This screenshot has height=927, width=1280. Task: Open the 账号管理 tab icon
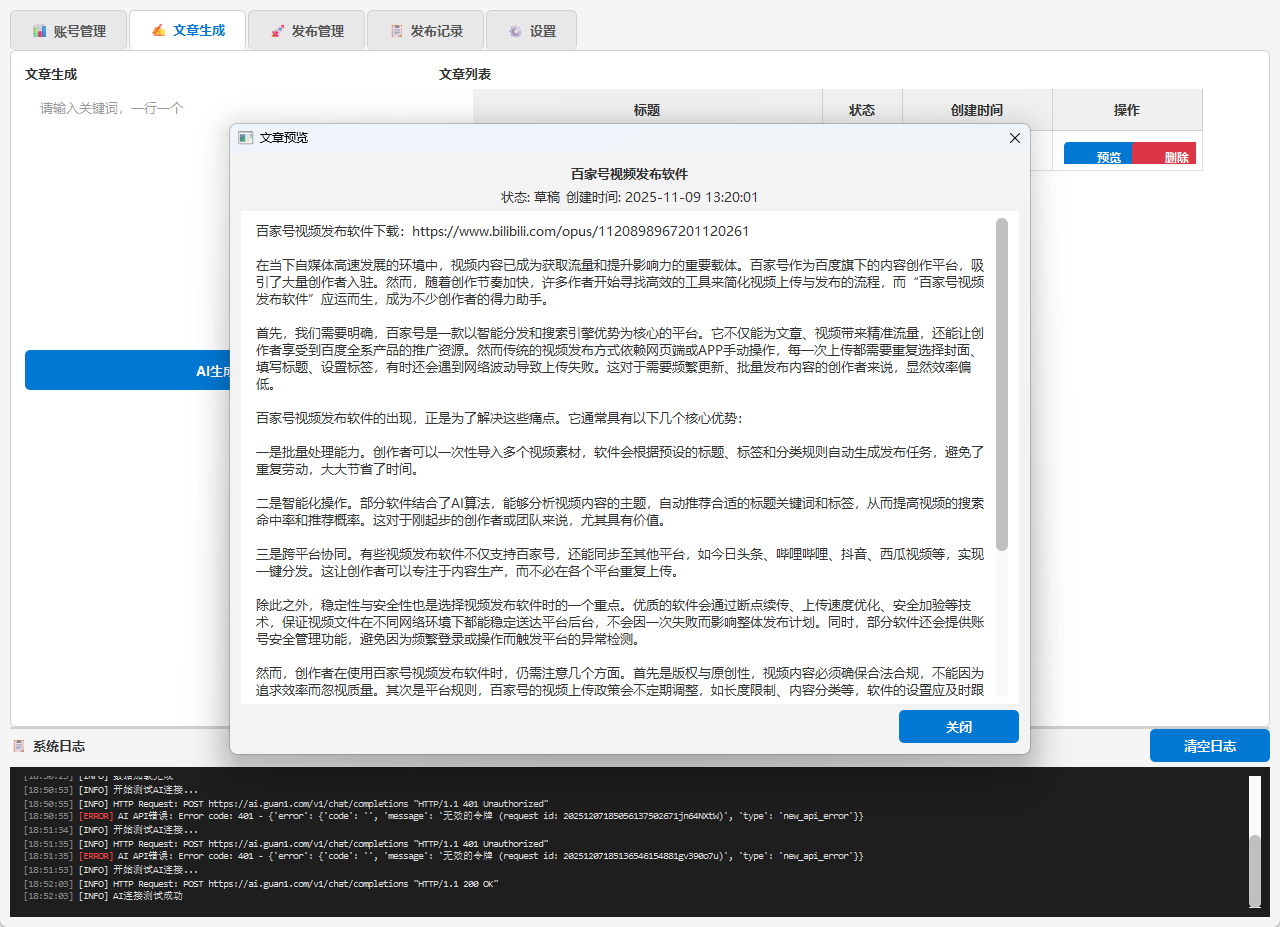tap(40, 31)
